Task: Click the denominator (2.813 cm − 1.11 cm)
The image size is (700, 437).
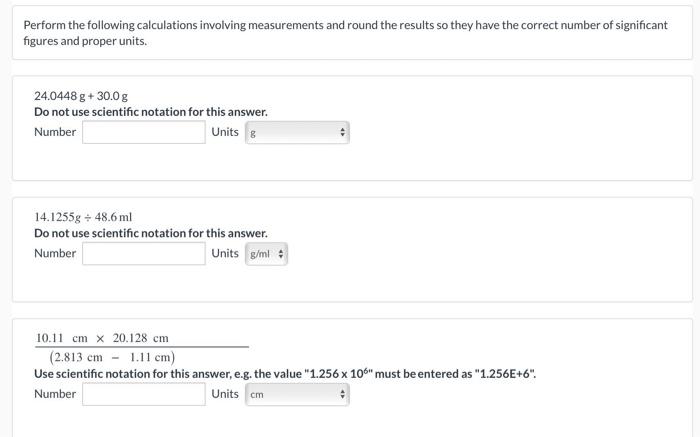Action: 112,357
